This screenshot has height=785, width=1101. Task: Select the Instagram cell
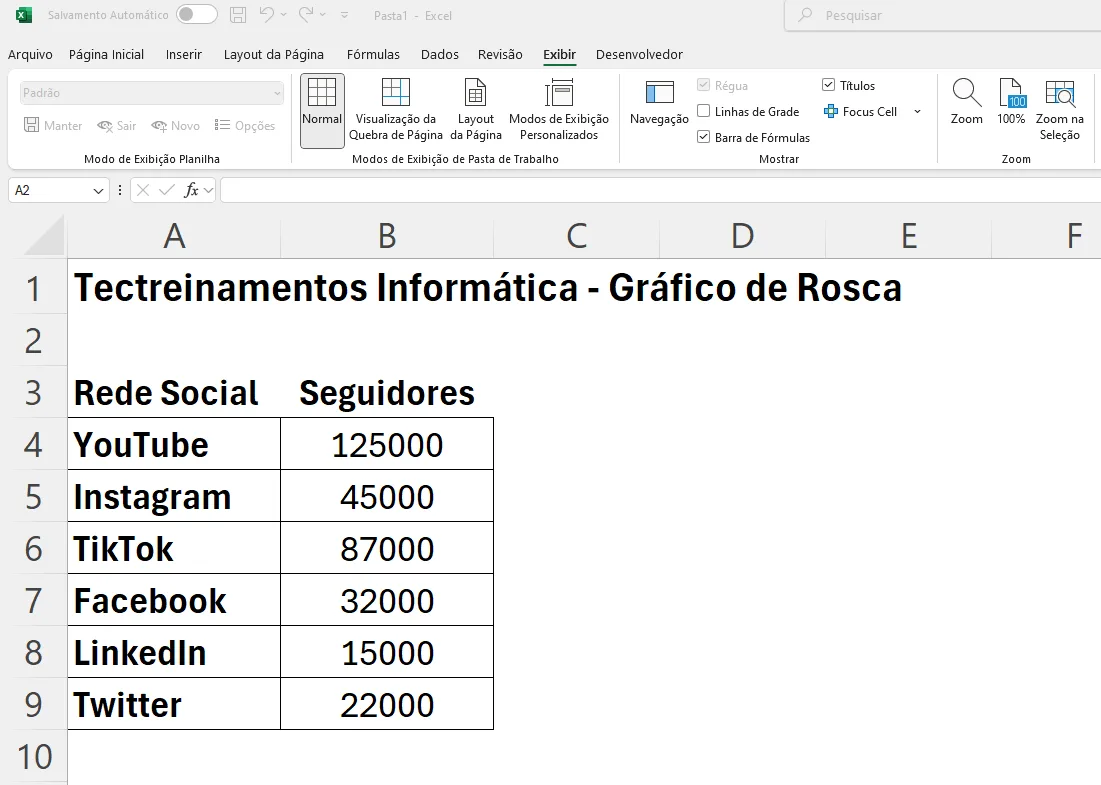(x=174, y=496)
